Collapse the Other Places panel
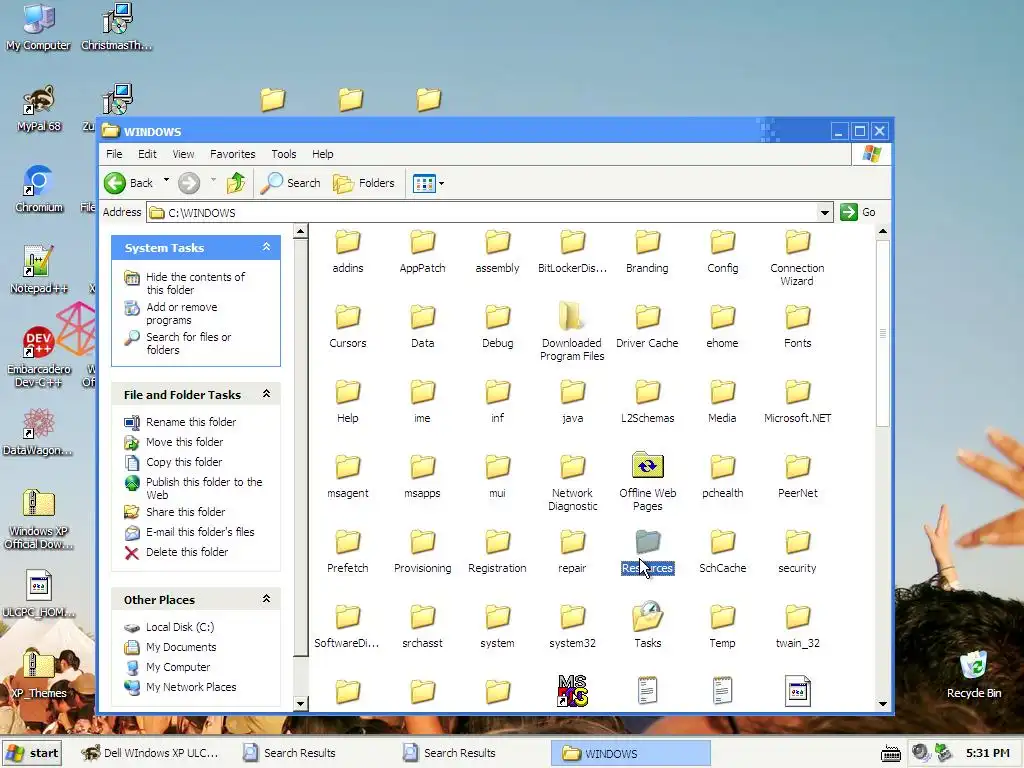 pyautogui.click(x=266, y=599)
